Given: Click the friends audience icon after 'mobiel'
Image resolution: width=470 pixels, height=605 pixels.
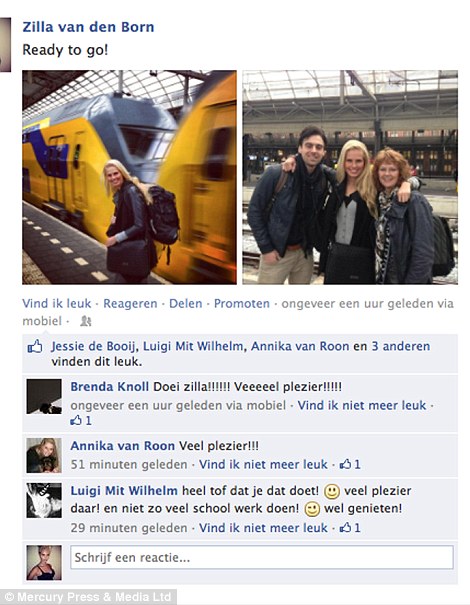Looking at the screenshot, I should (85, 321).
